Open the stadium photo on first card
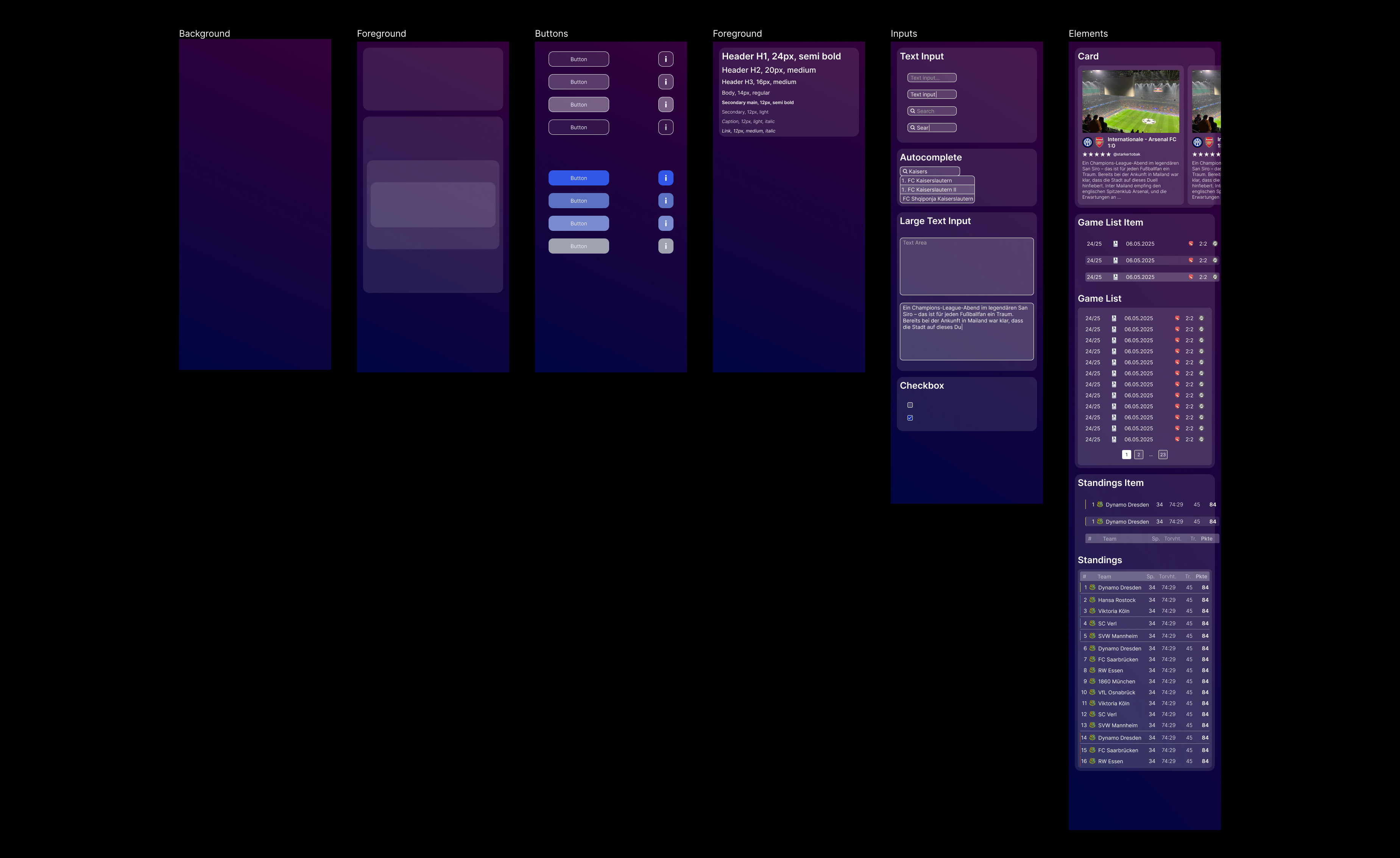Image resolution: width=1400 pixels, height=858 pixels. (x=1130, y=101)
